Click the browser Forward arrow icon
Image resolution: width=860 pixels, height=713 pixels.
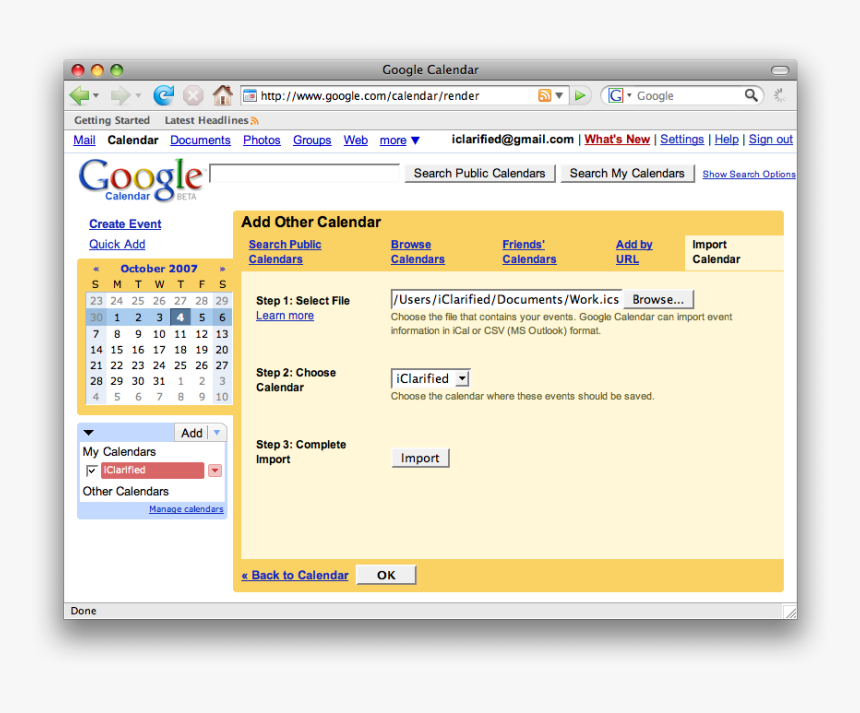(120, 95)
